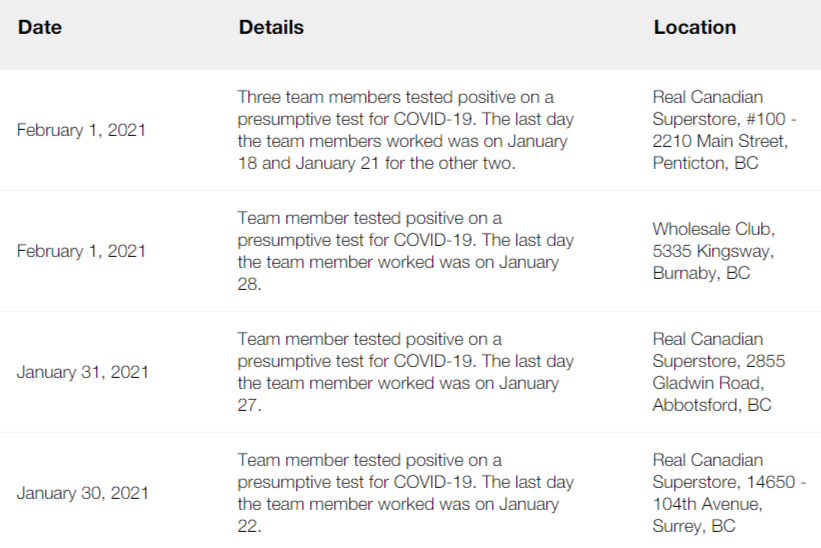Click the Penticton, BC Superstore location
This screenshot has height=548, width=821.
[725, 130]
